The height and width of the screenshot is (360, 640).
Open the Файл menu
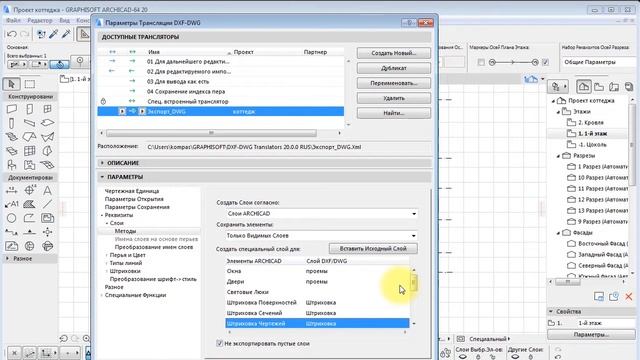13,20
